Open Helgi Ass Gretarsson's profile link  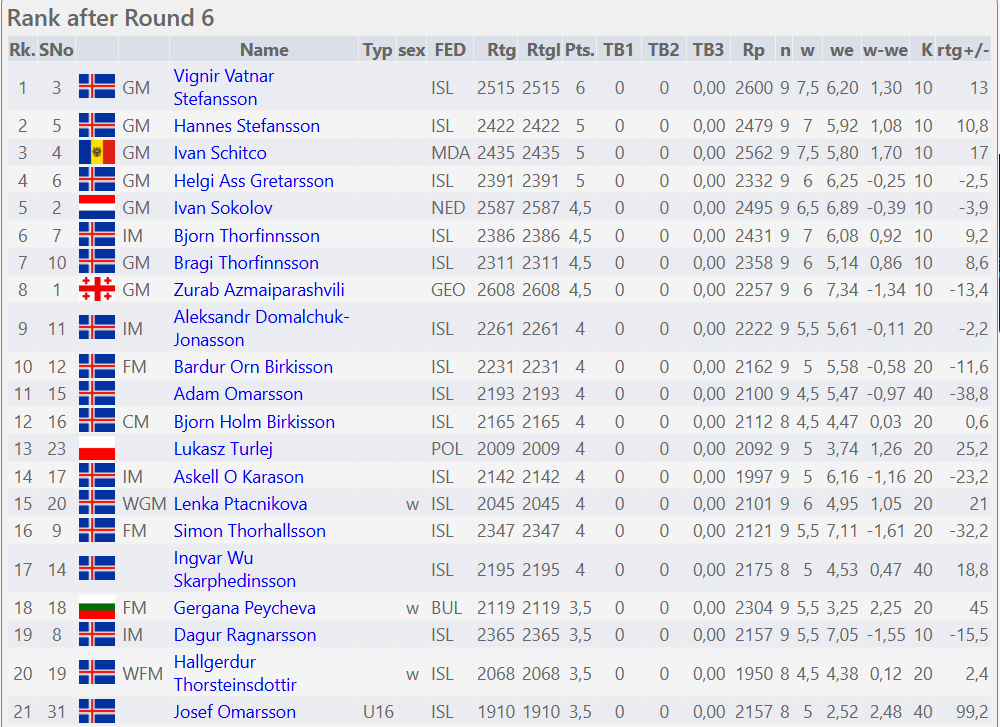pos(253,181)
